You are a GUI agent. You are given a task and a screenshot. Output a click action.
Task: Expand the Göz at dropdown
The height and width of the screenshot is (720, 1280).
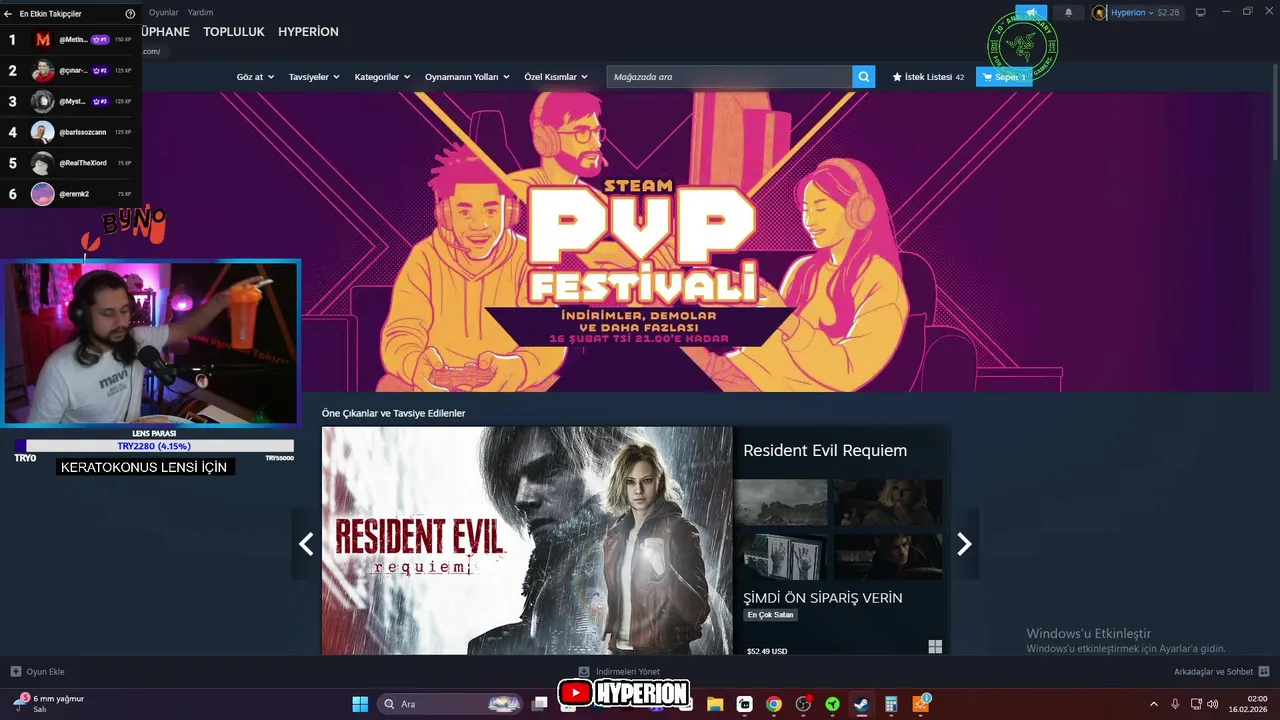click(255, 77)
